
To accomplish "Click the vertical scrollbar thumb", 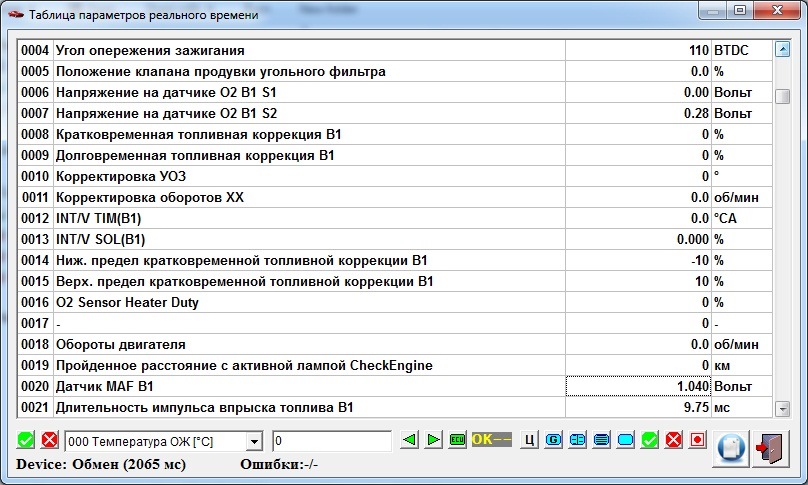I will [782, 96].
